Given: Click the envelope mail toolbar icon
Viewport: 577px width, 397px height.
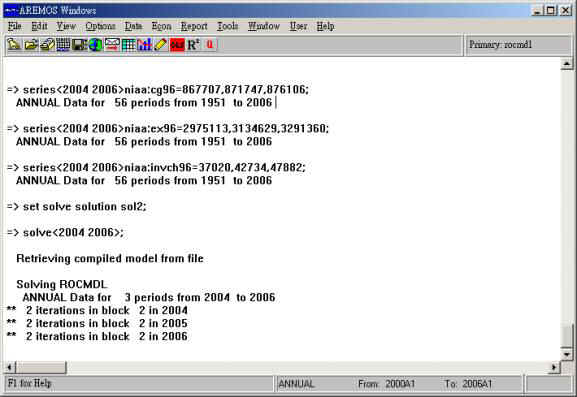Looking at the screenshot, I should (x=112, y=45).
